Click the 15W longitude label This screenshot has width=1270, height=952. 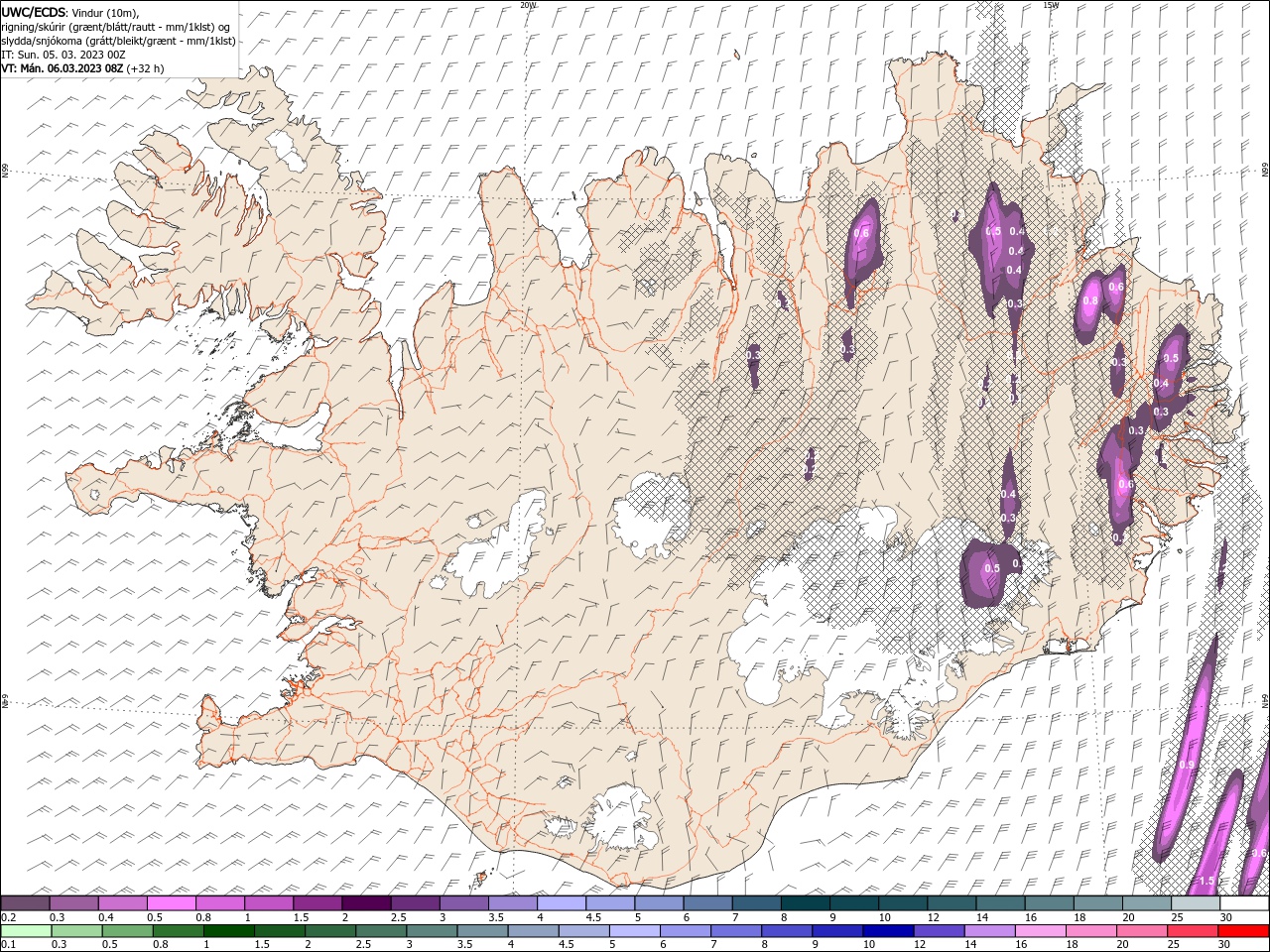click(1050, 5)
